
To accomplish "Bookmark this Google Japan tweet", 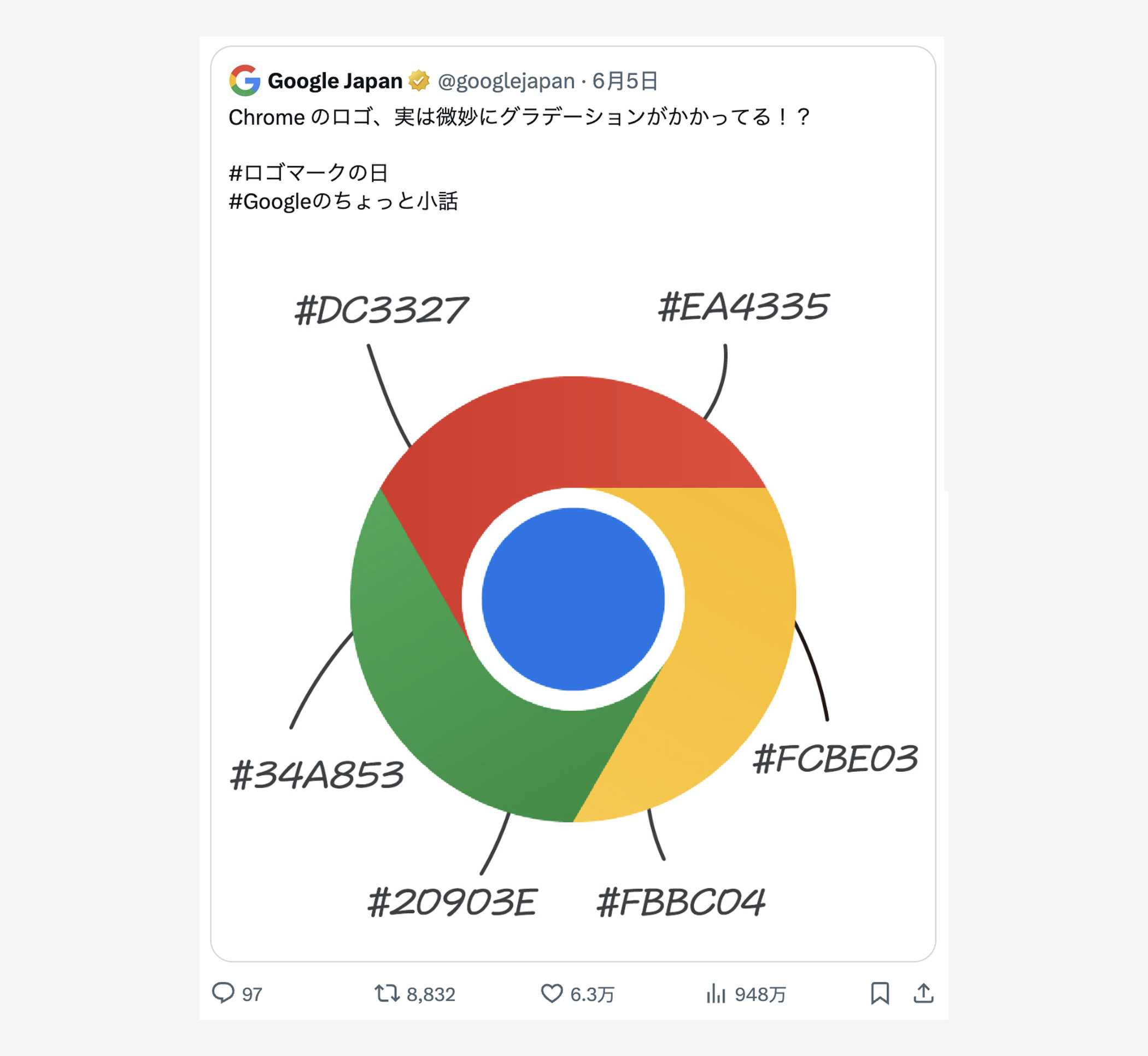I will pyautogui.click(x=880, y=993).
